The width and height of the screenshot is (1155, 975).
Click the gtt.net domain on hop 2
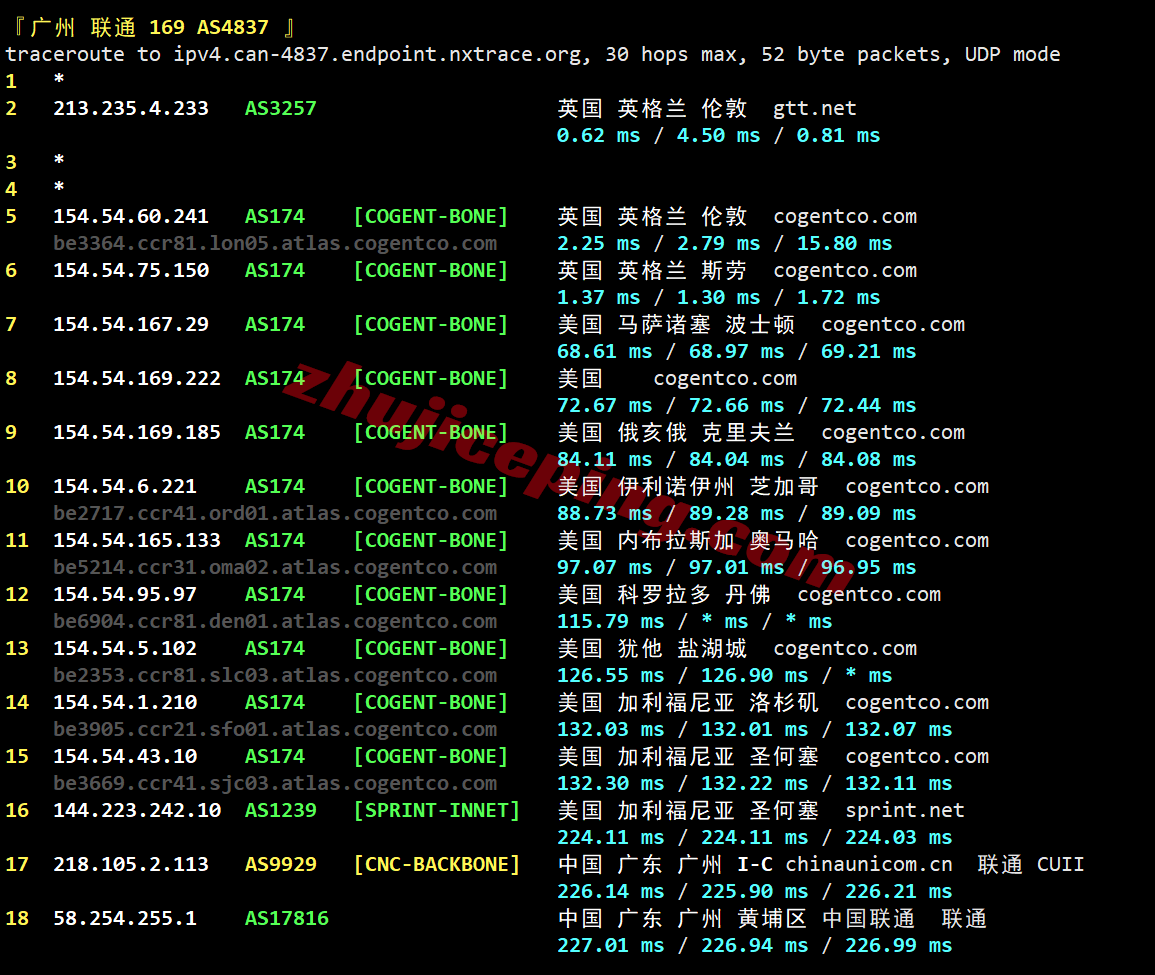[813, 108]
